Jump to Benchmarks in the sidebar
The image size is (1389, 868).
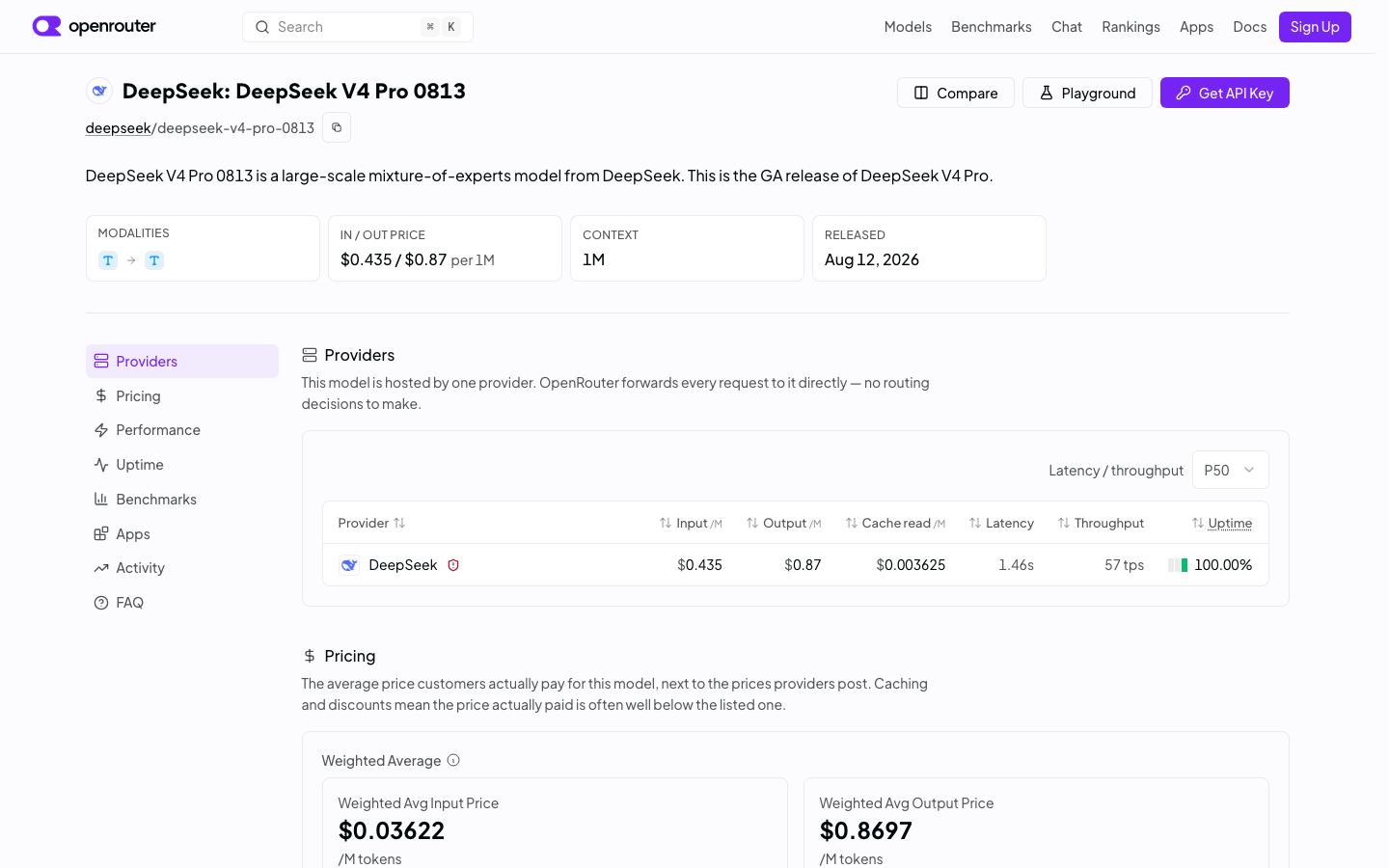(182, 499)
